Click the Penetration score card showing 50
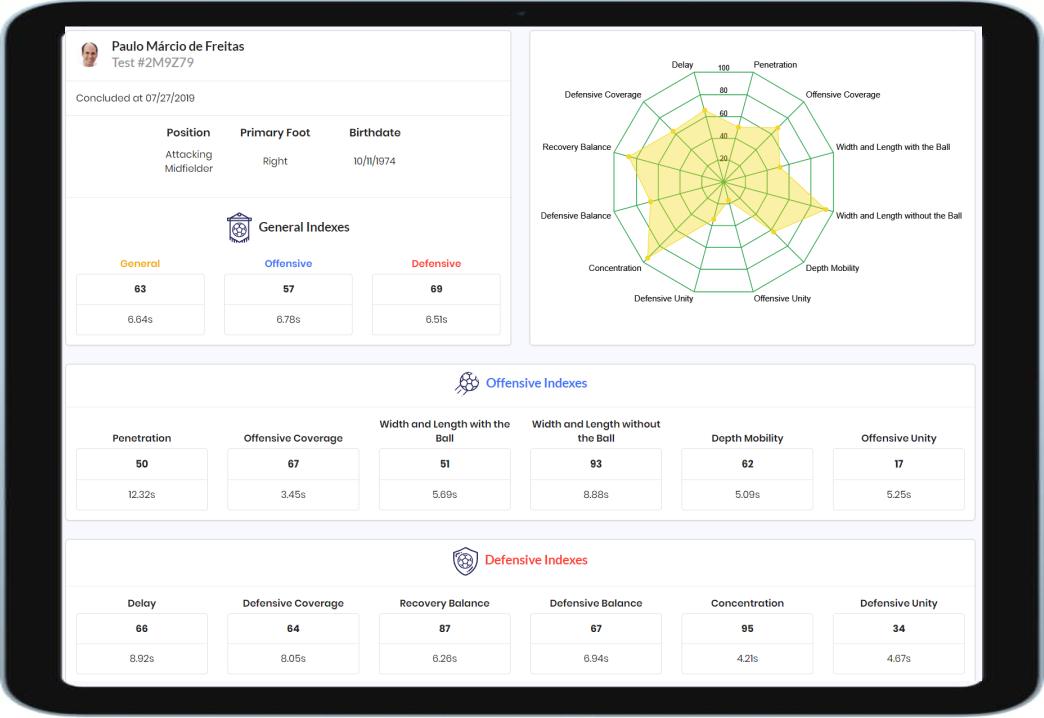The image size is (1044, 718). (142, 479)
